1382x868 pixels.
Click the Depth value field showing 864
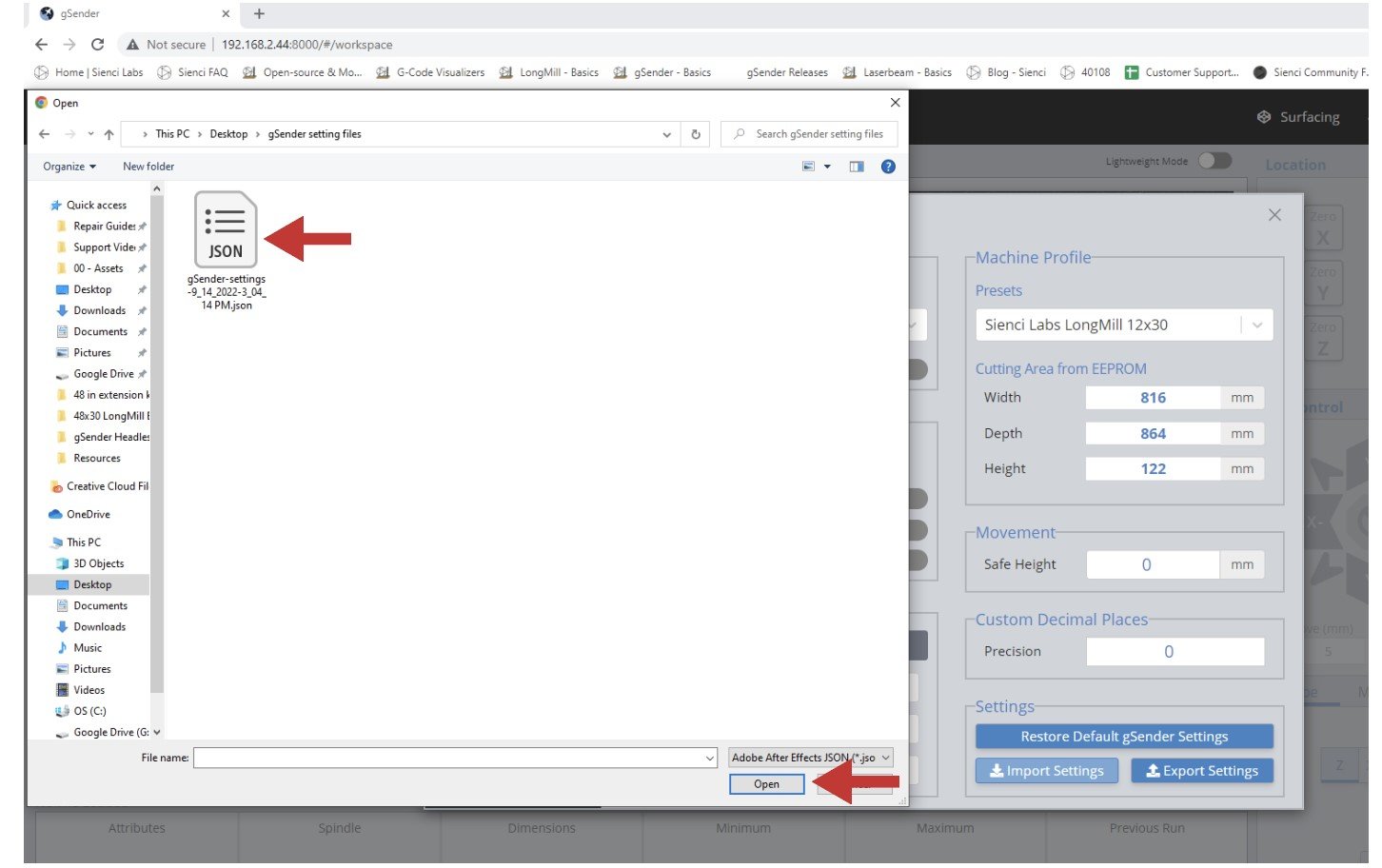coord(1153,434)
